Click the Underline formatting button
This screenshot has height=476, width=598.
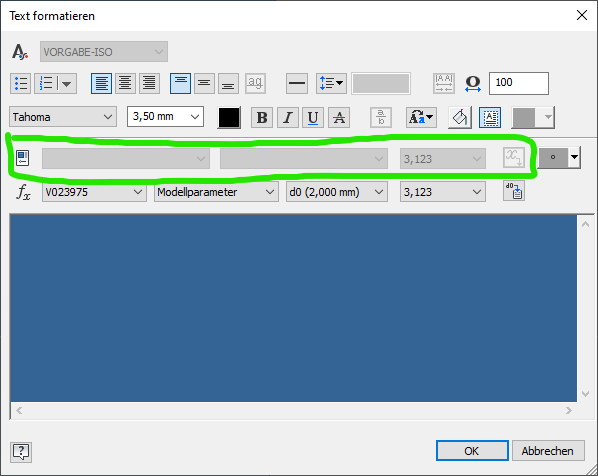click(x=313, y=117)
